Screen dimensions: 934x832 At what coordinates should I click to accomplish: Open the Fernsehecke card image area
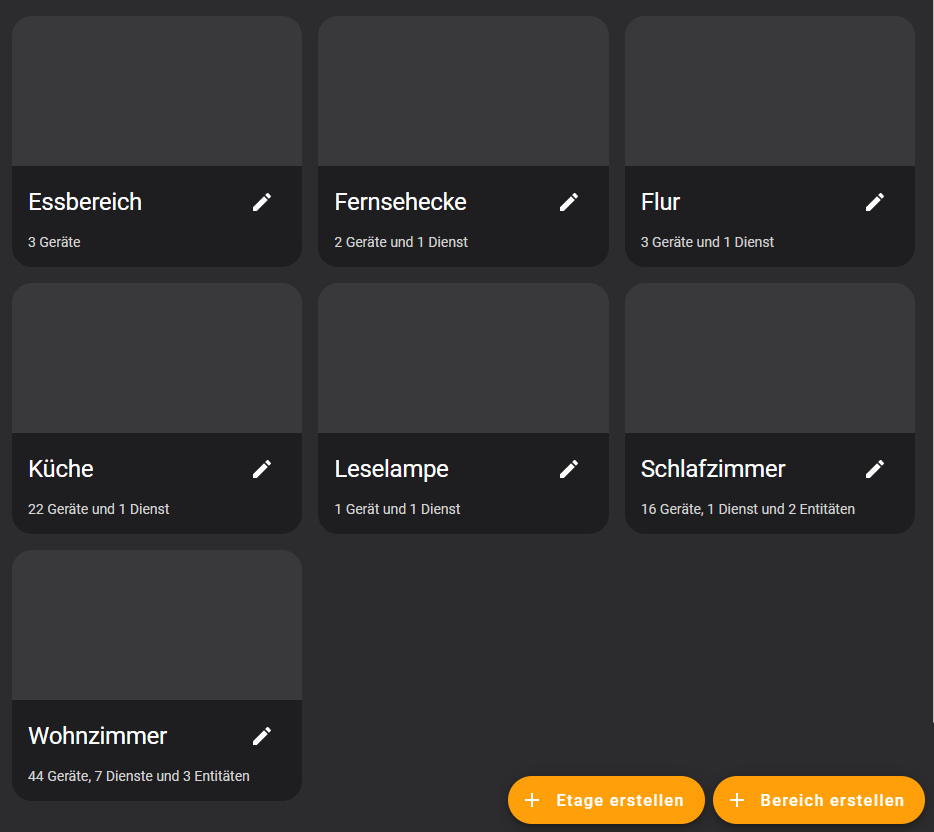pyautogui.click(x=463, y=91)
